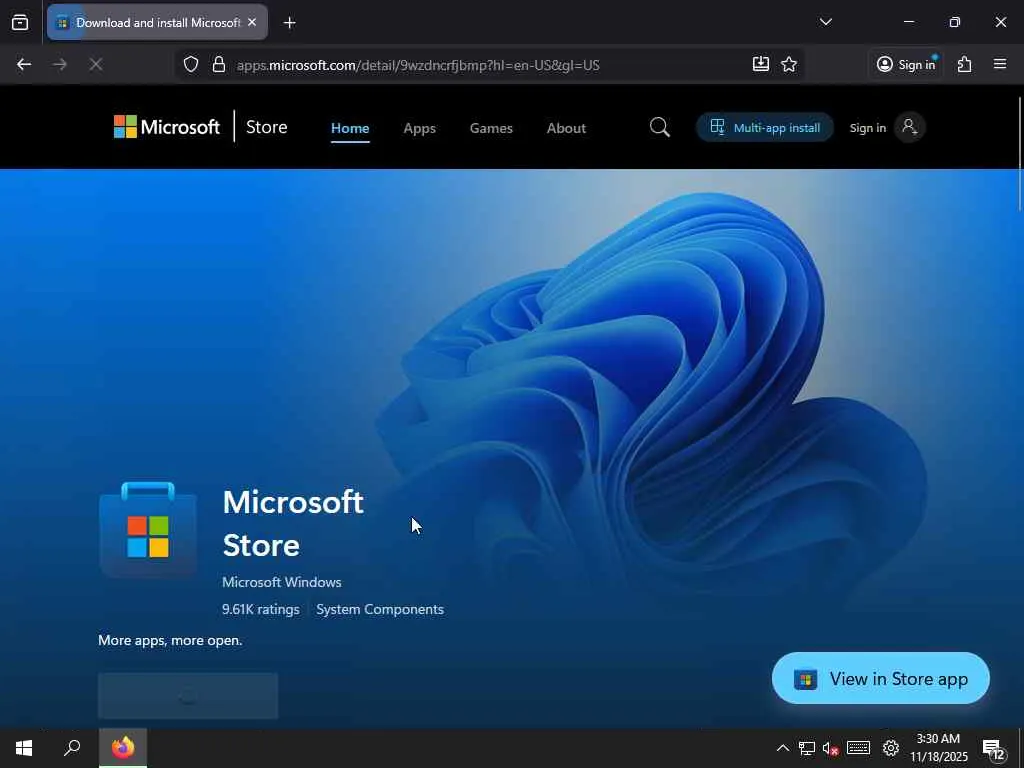Select the About navigation tab

pyautogui.click(x=566, y=128)
